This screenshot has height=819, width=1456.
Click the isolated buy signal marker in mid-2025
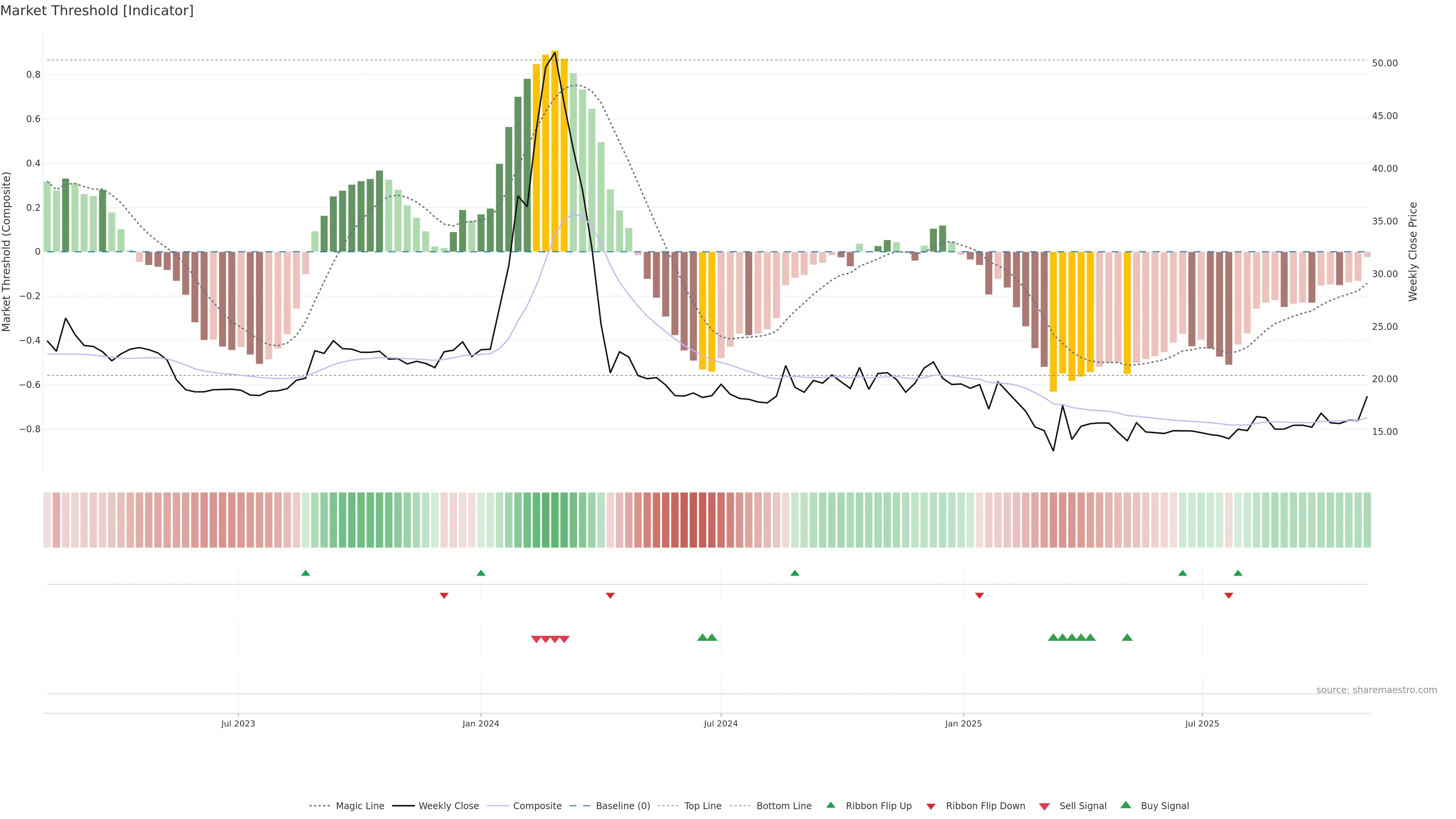click(1127, 637)
